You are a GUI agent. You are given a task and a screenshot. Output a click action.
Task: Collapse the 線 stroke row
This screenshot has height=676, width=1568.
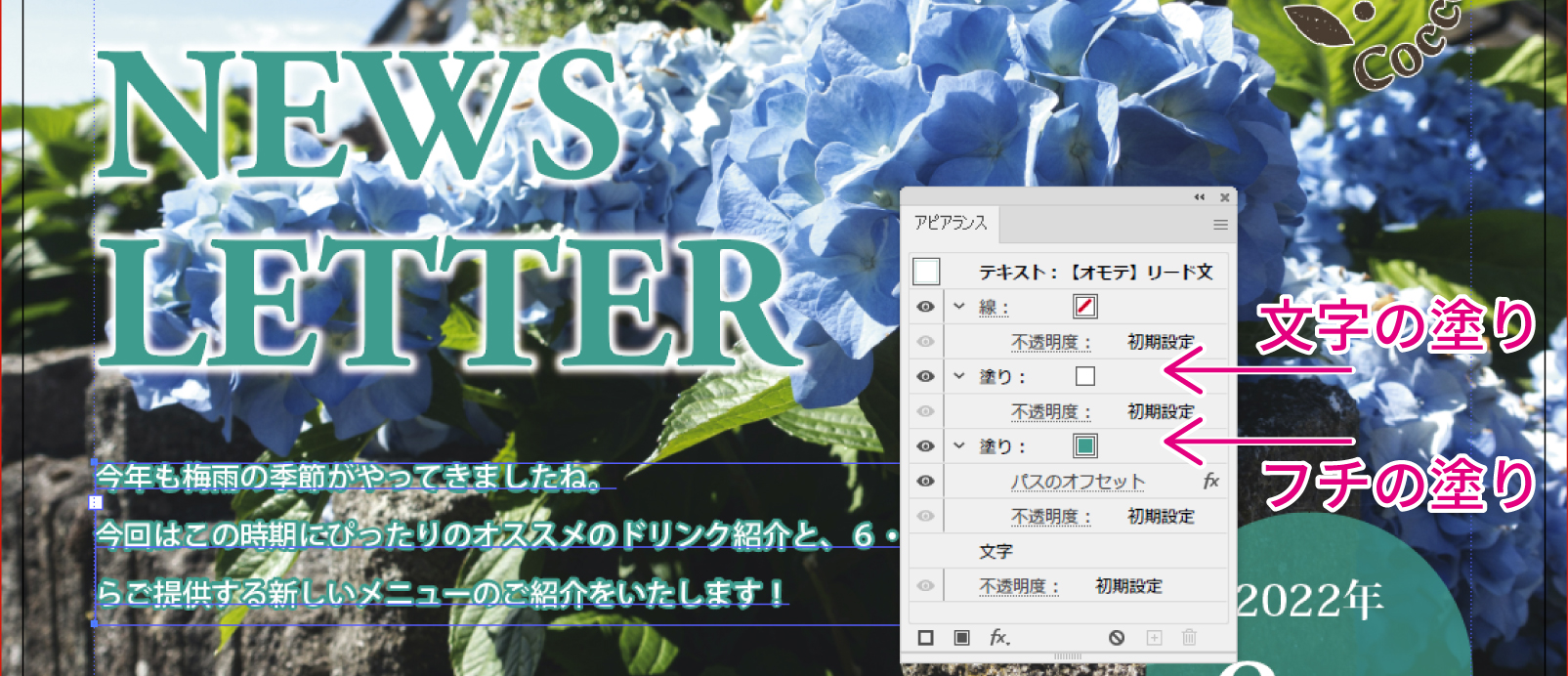coord(959,307)
